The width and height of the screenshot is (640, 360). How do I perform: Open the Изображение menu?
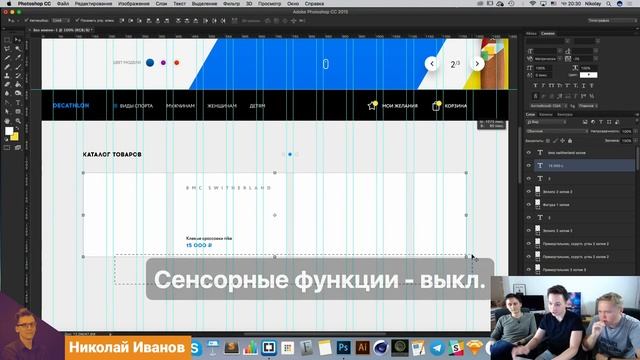[x=133, y=3]
